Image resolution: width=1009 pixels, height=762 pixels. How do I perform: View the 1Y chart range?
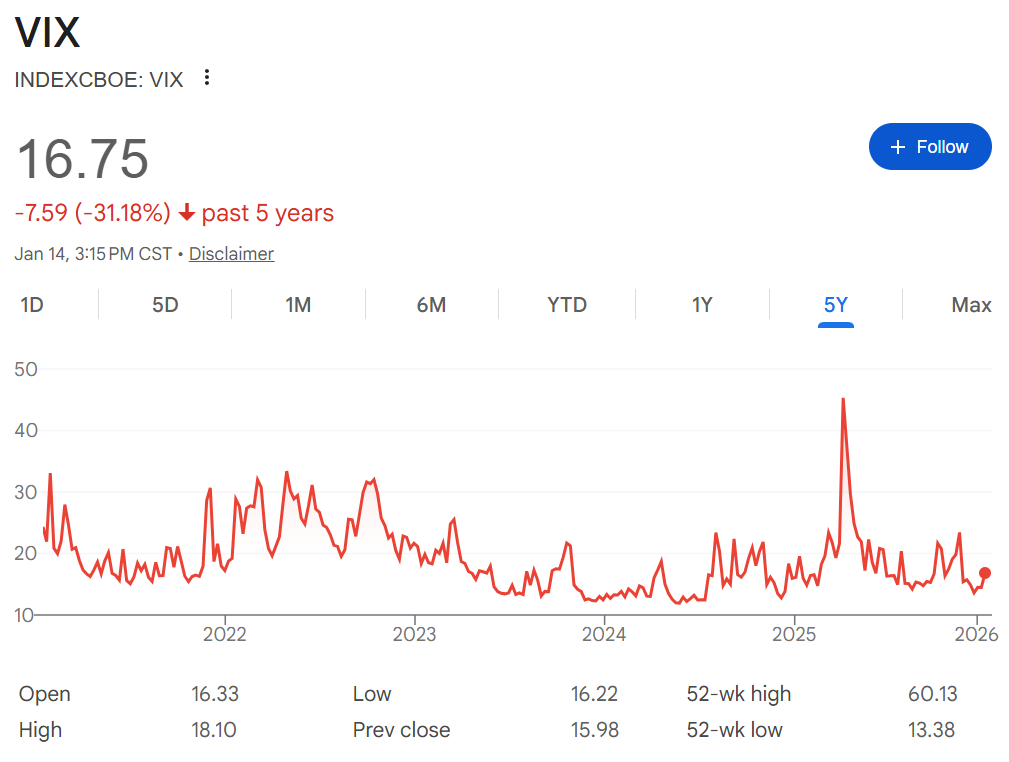coord(702,305)
